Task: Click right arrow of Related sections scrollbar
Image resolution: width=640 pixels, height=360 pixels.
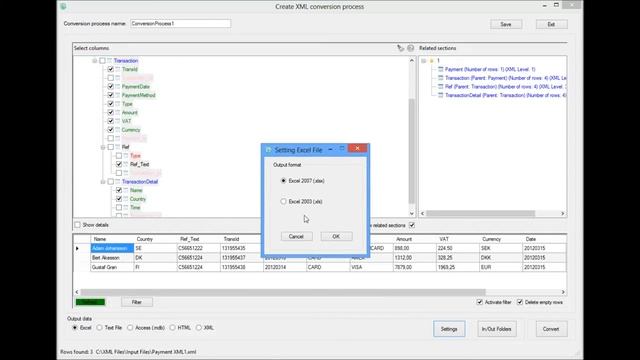Action: [562, 213]
